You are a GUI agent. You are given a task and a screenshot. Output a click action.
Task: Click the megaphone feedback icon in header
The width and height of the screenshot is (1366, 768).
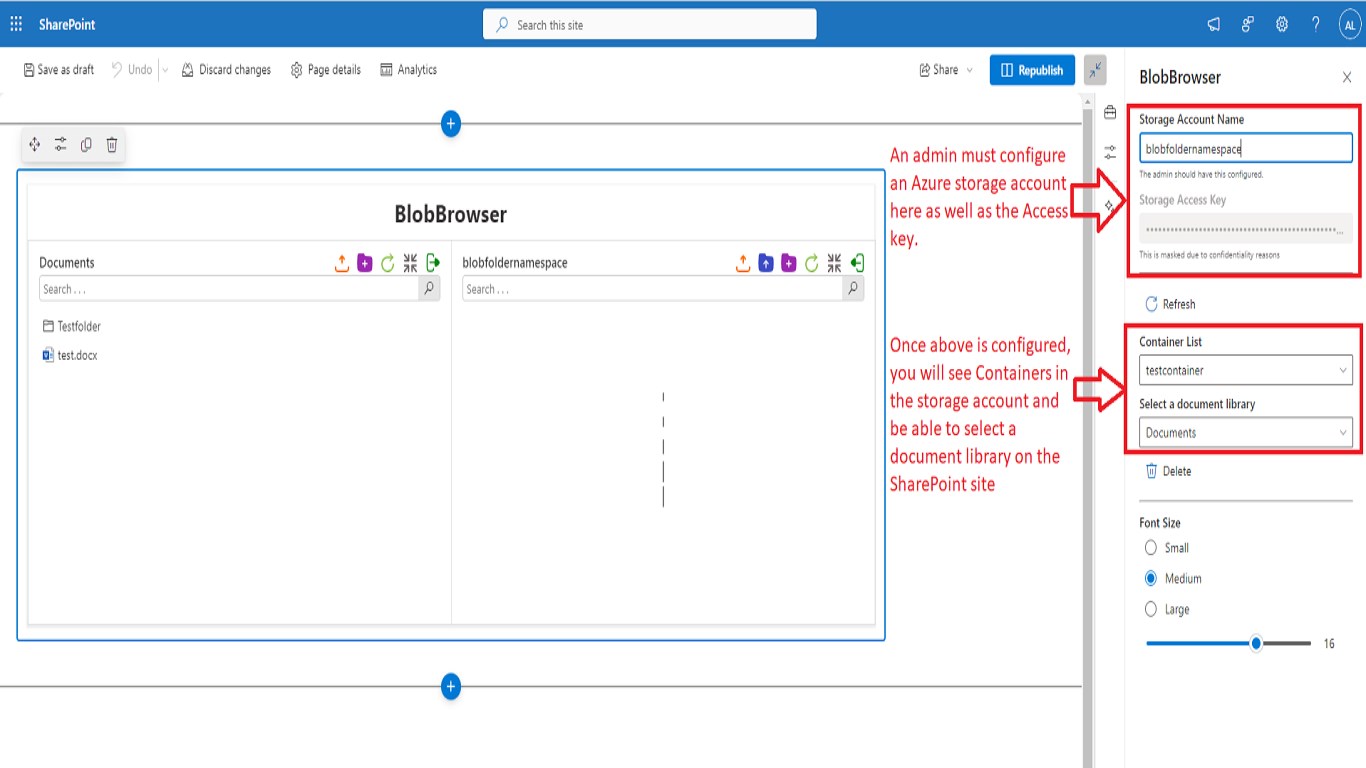click(x=1214, y=25)
